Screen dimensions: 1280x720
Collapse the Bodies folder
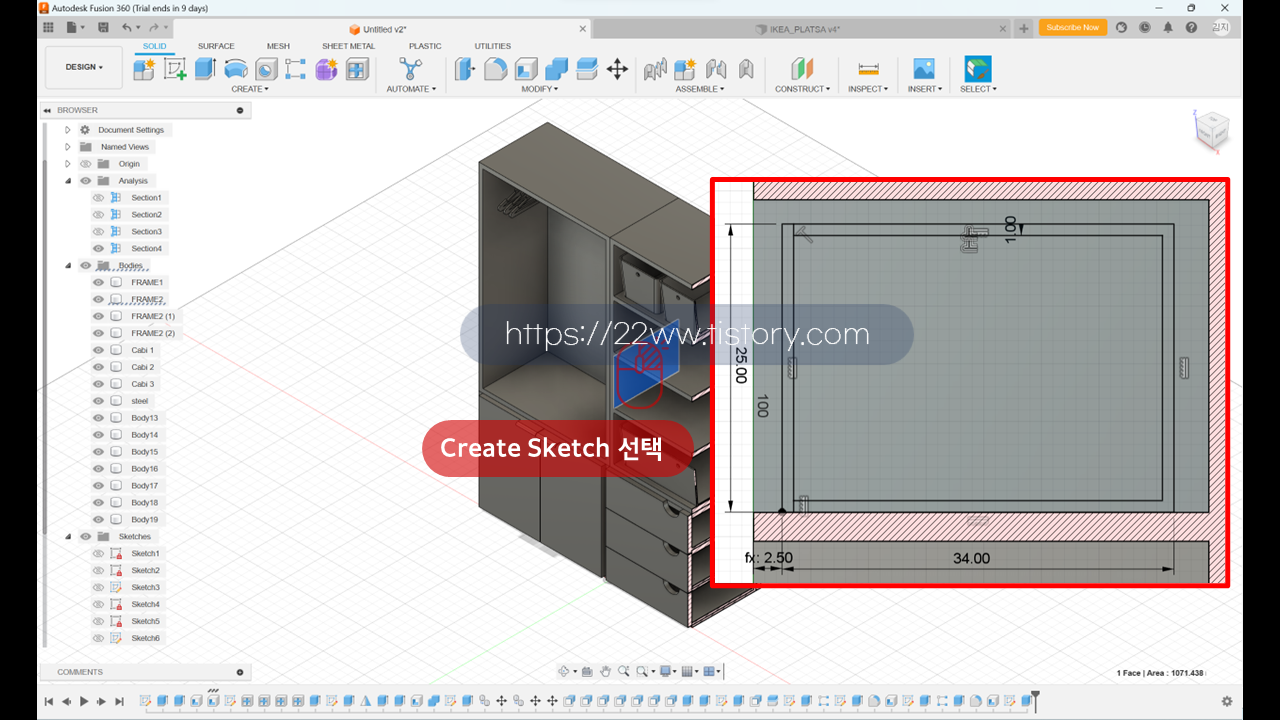(68, 265)
